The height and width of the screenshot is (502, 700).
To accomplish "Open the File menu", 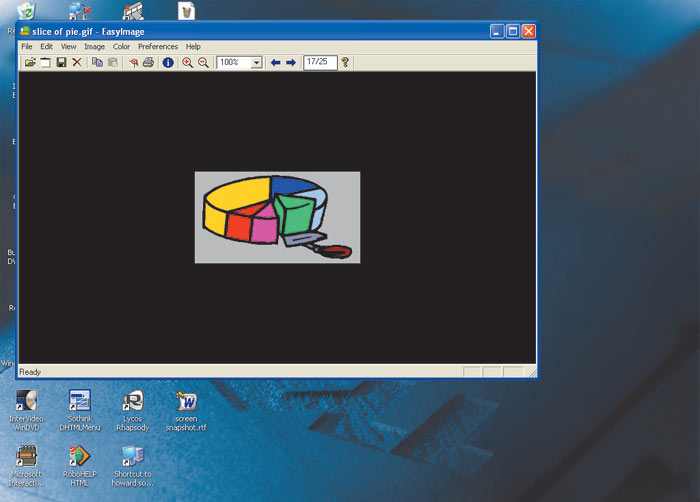I will coord(26,47).
